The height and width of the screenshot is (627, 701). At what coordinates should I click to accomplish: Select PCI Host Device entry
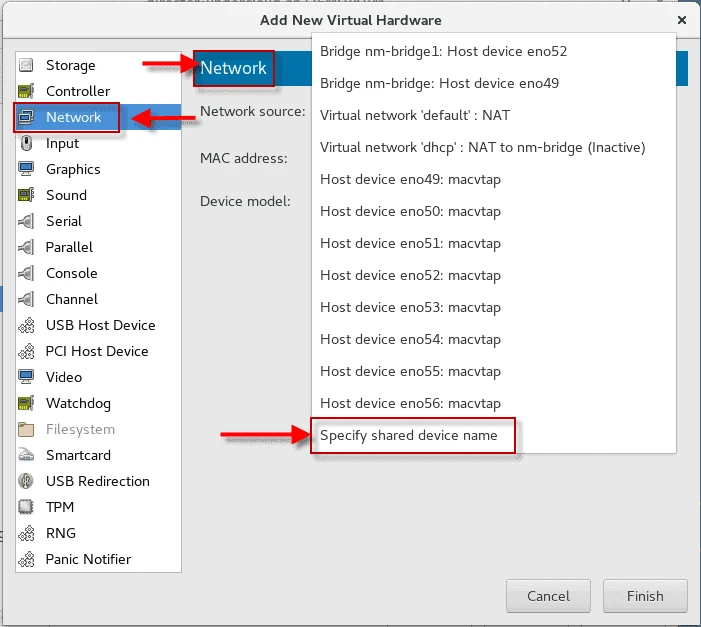coord(98,351)
